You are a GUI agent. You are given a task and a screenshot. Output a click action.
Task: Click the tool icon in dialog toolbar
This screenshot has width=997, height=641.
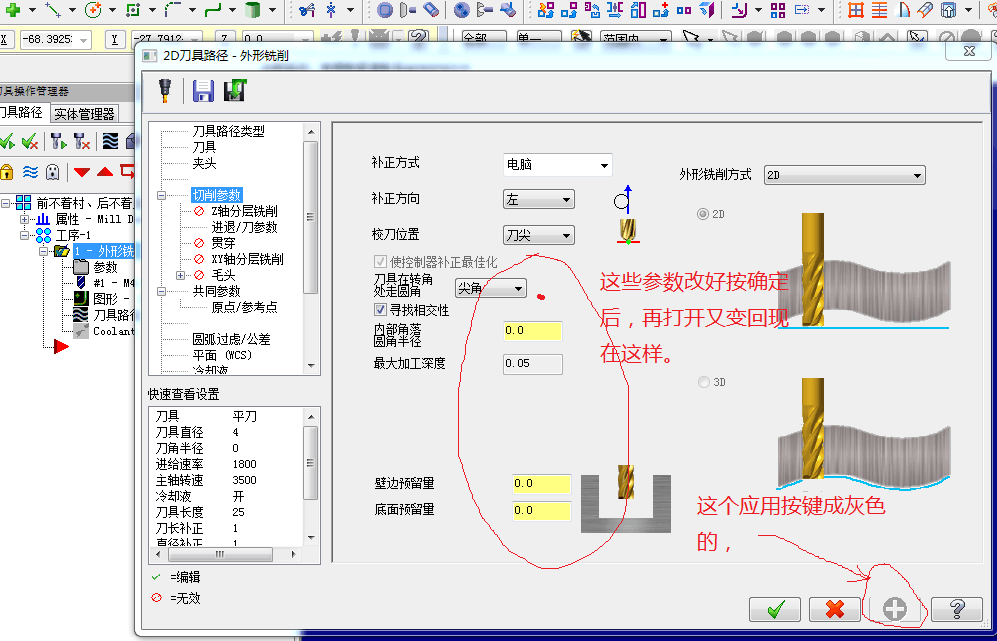click(165, 90)
